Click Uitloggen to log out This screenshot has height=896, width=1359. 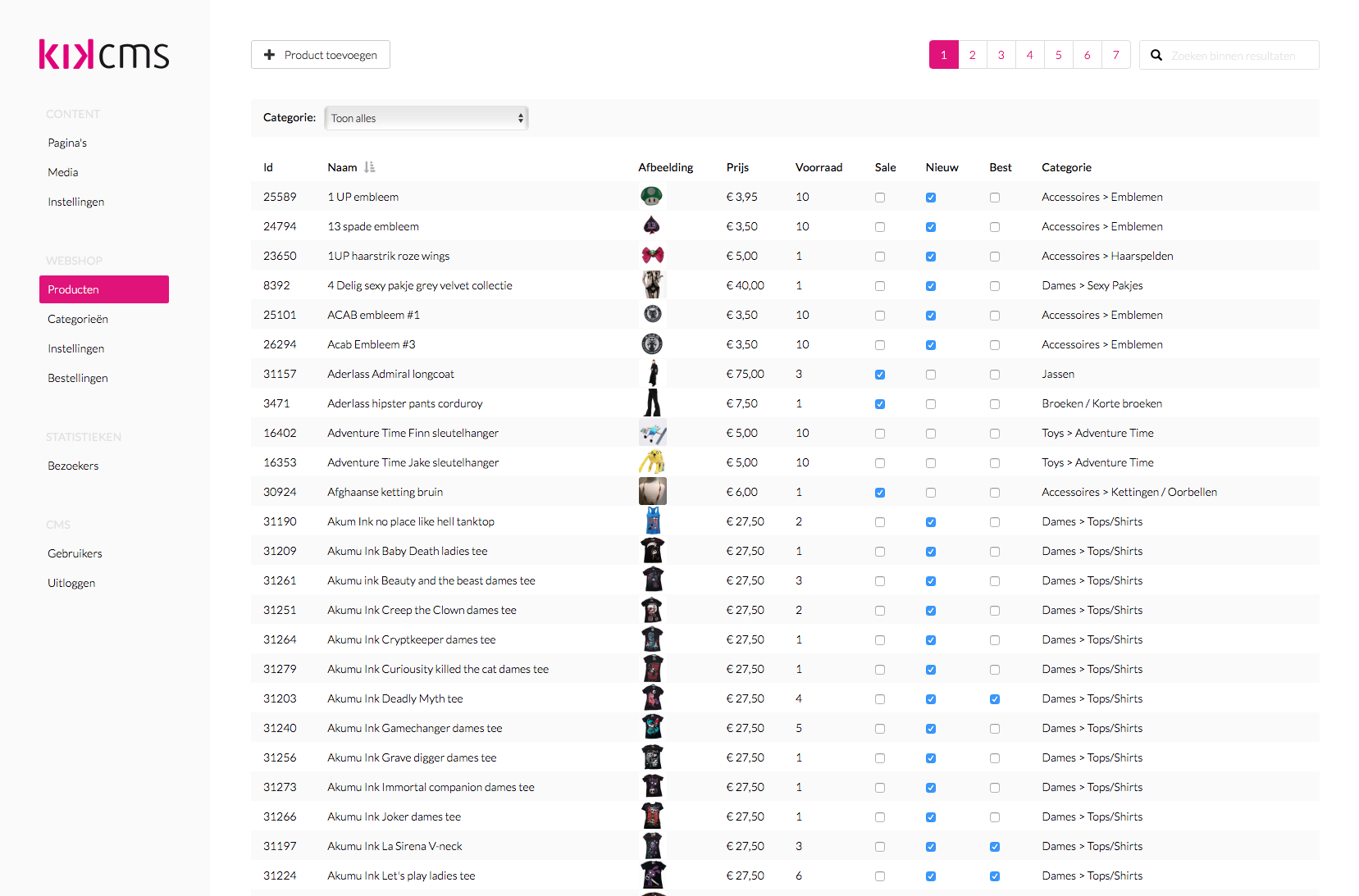[71, 582]
